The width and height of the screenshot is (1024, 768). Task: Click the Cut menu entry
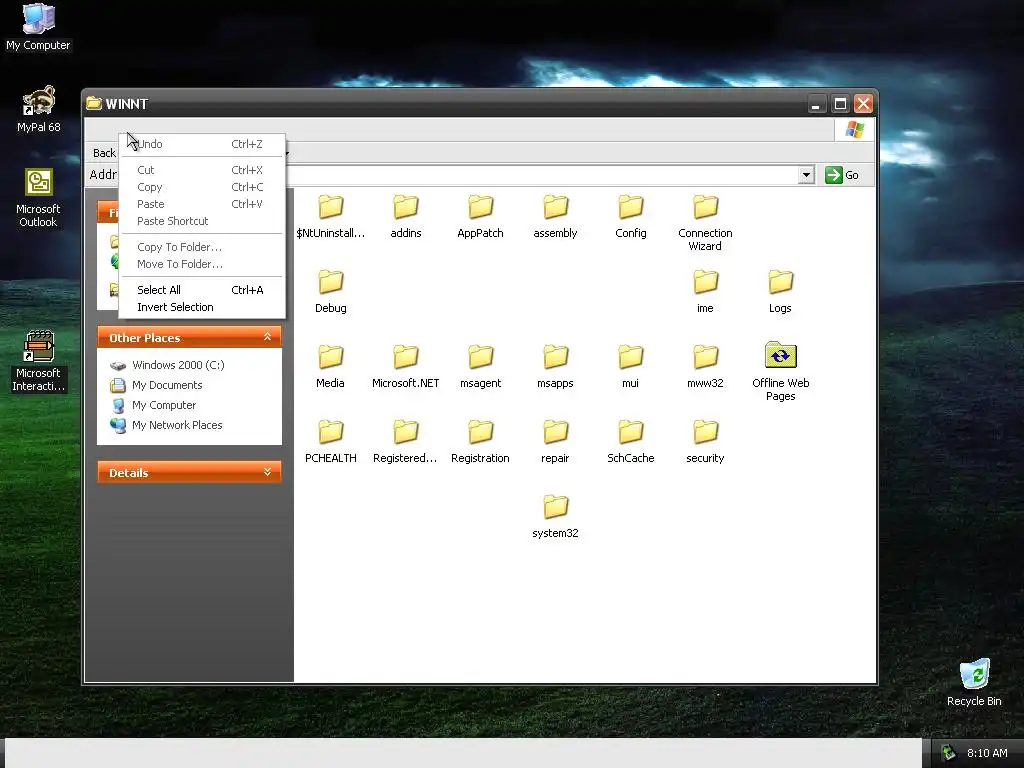(x=202, y=170)
